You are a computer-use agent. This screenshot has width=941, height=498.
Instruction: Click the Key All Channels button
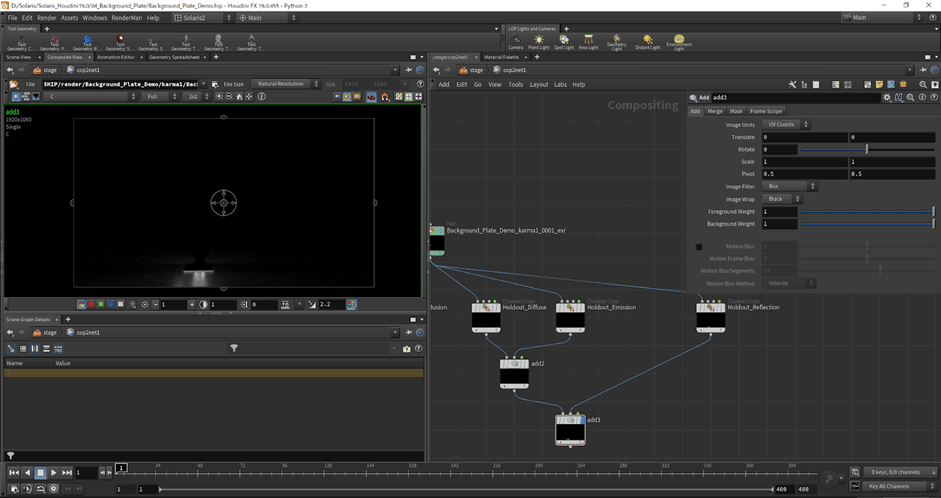tap(889, 487)
